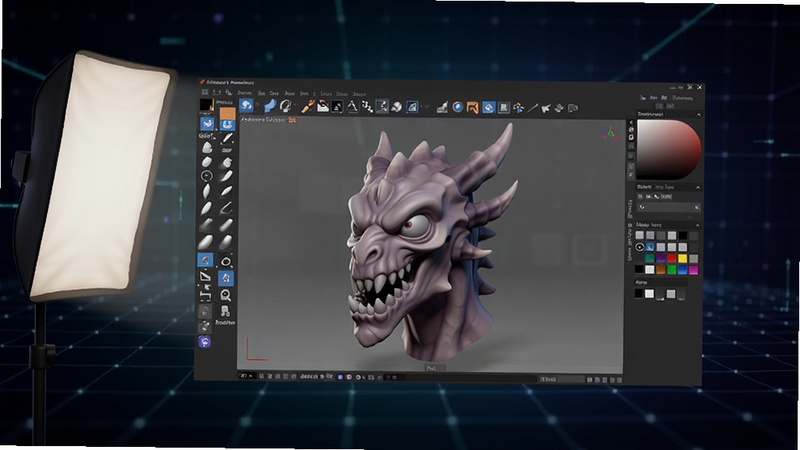The height and width of the screenshot is (450, 800).
Task: Collapse the swatches panel header arrow
Action: pyautogui.click(x=697, y=225)
